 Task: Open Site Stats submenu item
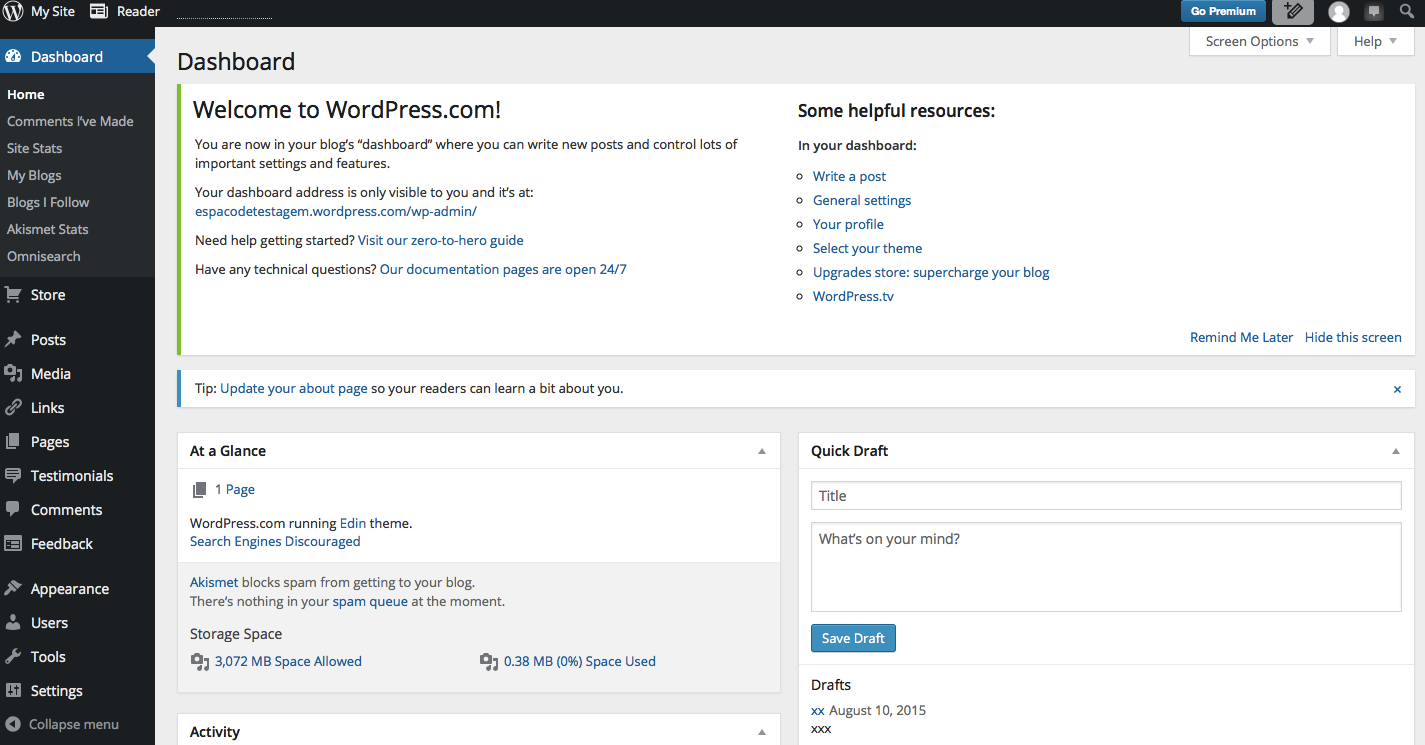(35, 148)
